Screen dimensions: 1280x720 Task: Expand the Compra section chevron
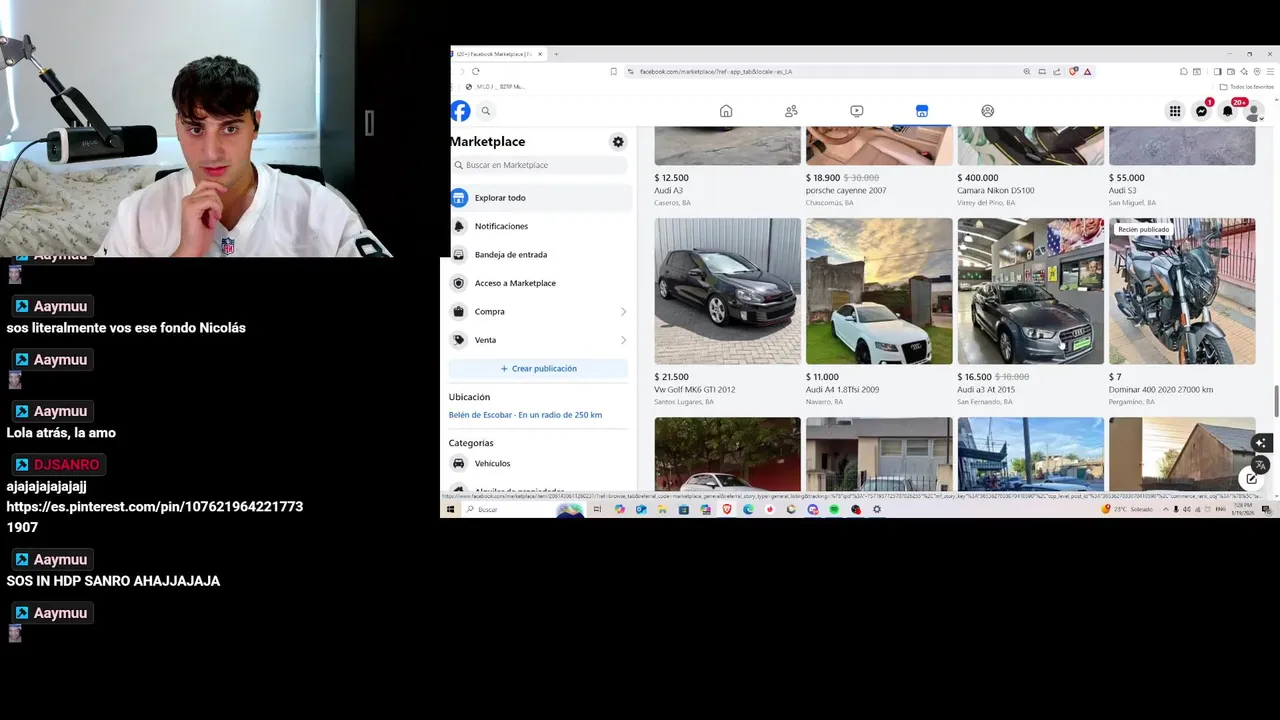[x=623, y=312]
